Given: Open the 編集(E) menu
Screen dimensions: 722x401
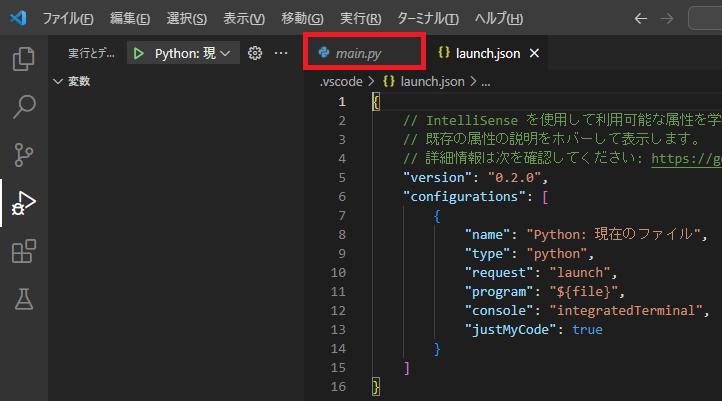Looking at the screenshot, I should tap(130, 19).
